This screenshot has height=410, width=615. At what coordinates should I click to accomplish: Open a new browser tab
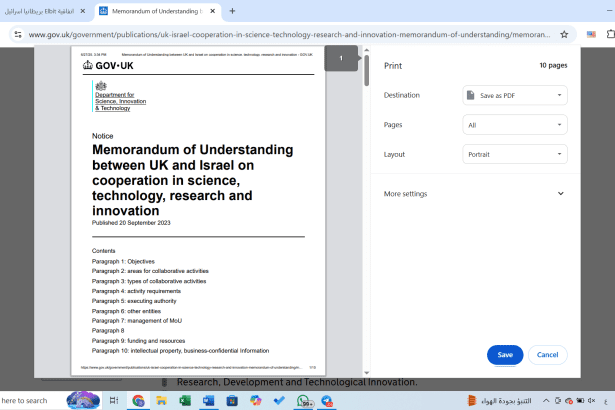[x=232, y=11]
